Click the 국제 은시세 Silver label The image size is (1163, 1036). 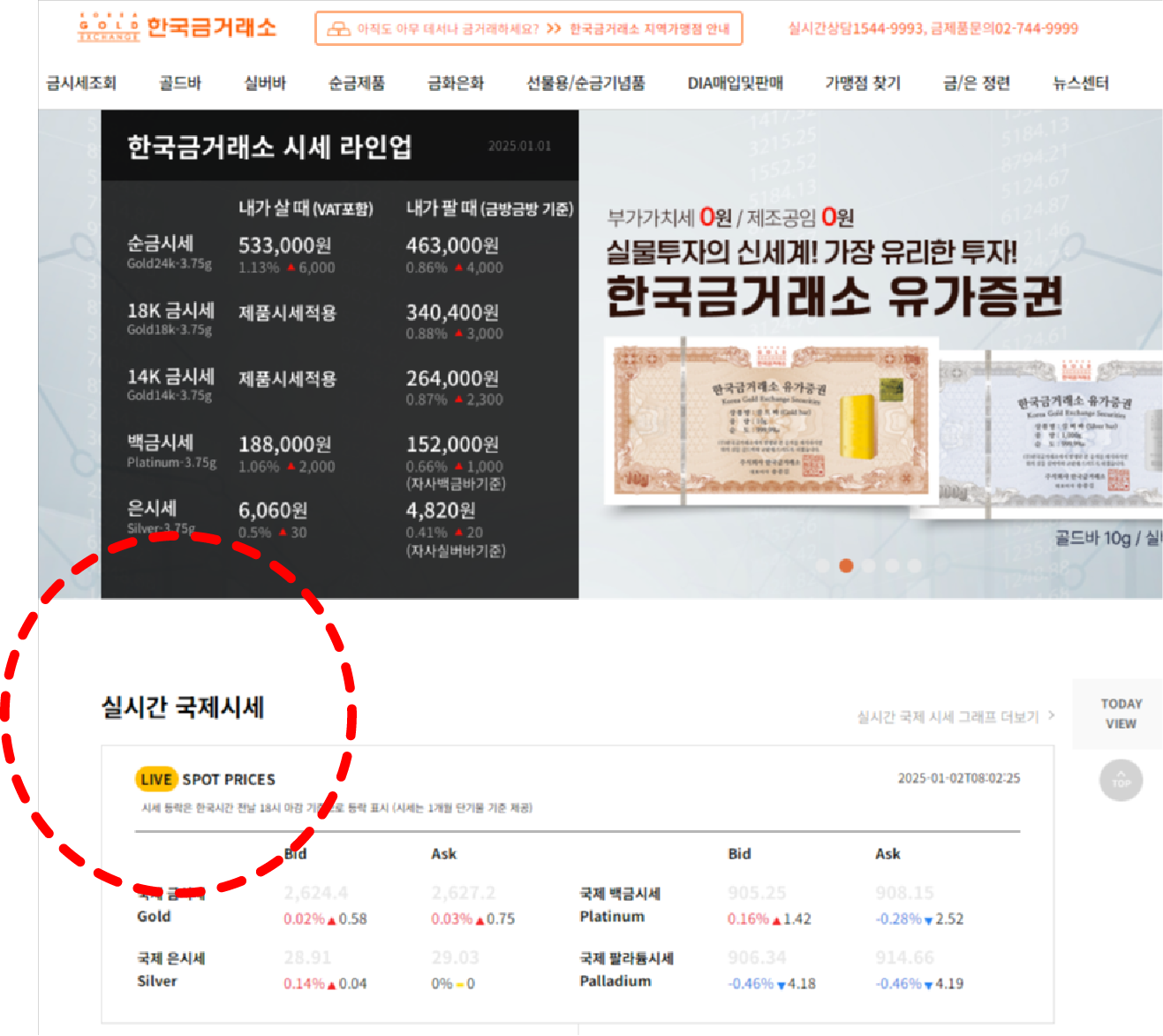pos(171,970)
